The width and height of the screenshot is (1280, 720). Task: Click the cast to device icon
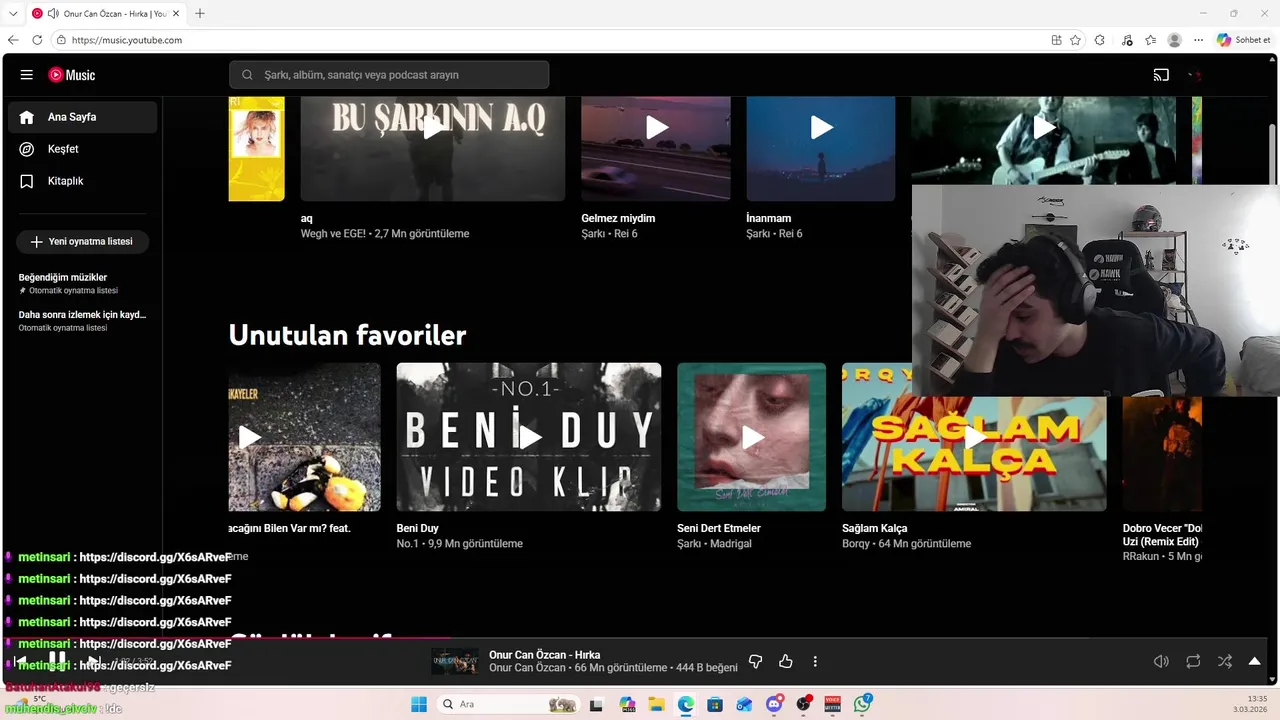(x=1161, y=75)
